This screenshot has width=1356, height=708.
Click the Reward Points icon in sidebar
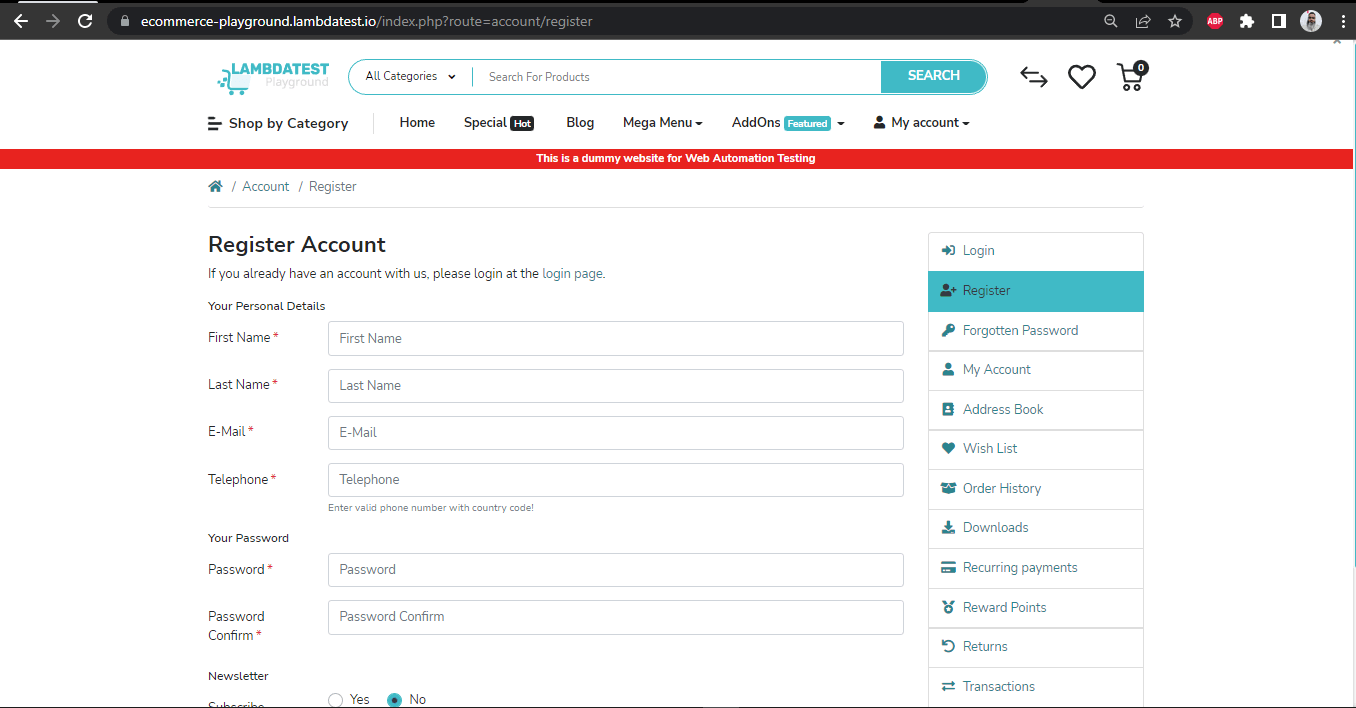tap(948, 607)
